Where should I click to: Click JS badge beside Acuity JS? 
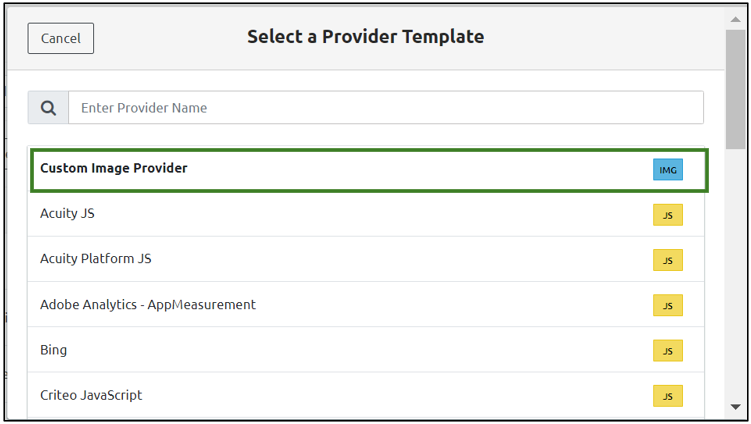[x=667, y=215]
